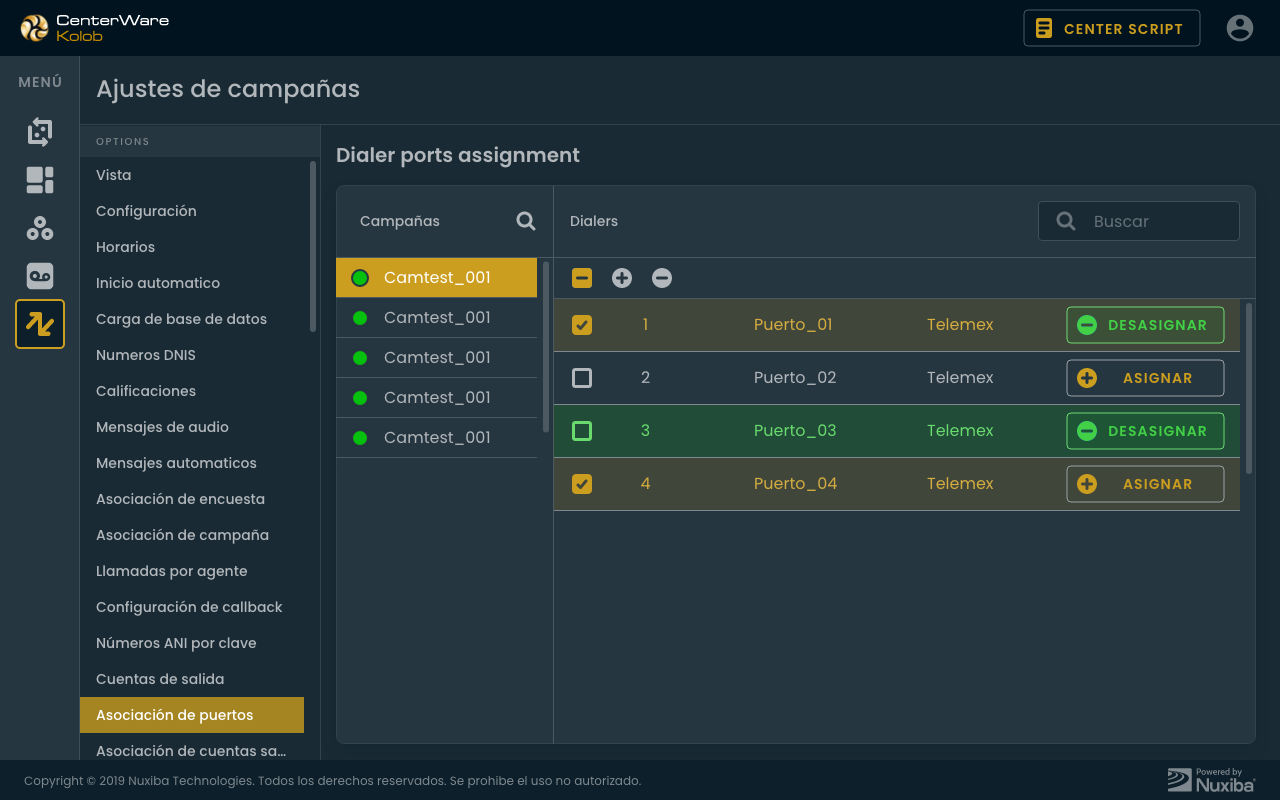
Task: Open Números ANI por clave
Action: click(x=192, y=643)
